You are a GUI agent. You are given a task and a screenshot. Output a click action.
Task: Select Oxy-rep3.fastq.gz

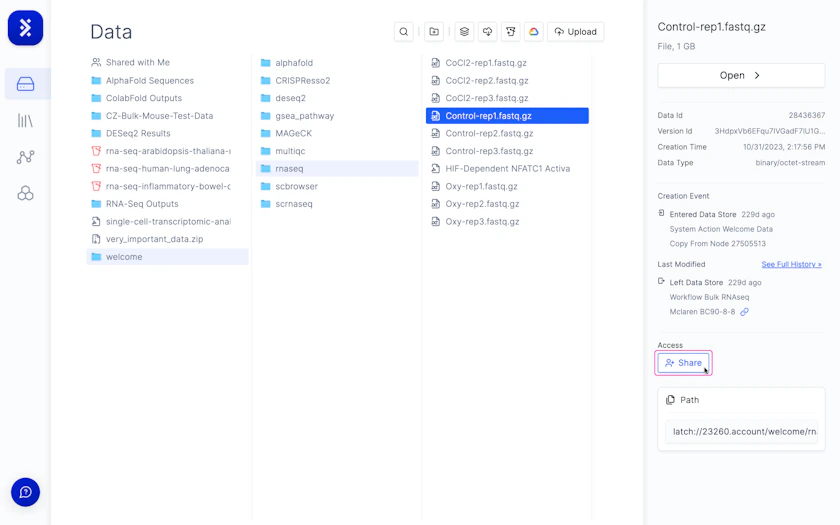click(x=507, y=222)
